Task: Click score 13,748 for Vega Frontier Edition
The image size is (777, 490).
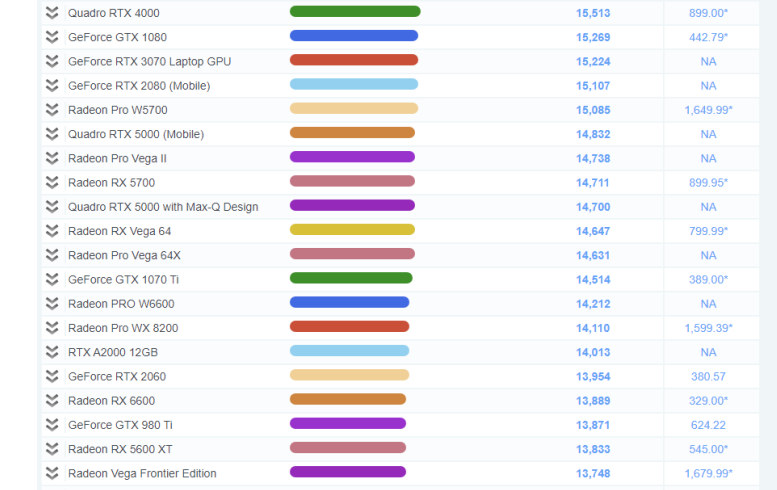Action: pyautogui.click(x=593, y=474)
